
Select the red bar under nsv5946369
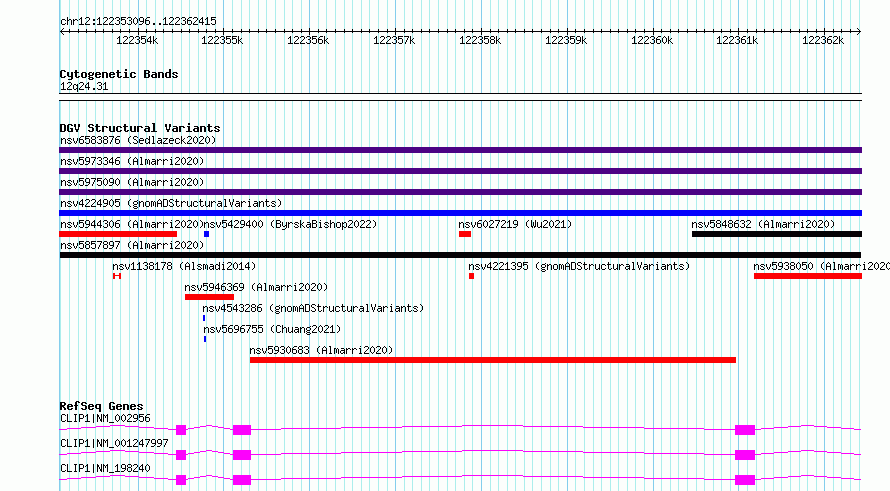pyautogui.click(x=209, y=297)
